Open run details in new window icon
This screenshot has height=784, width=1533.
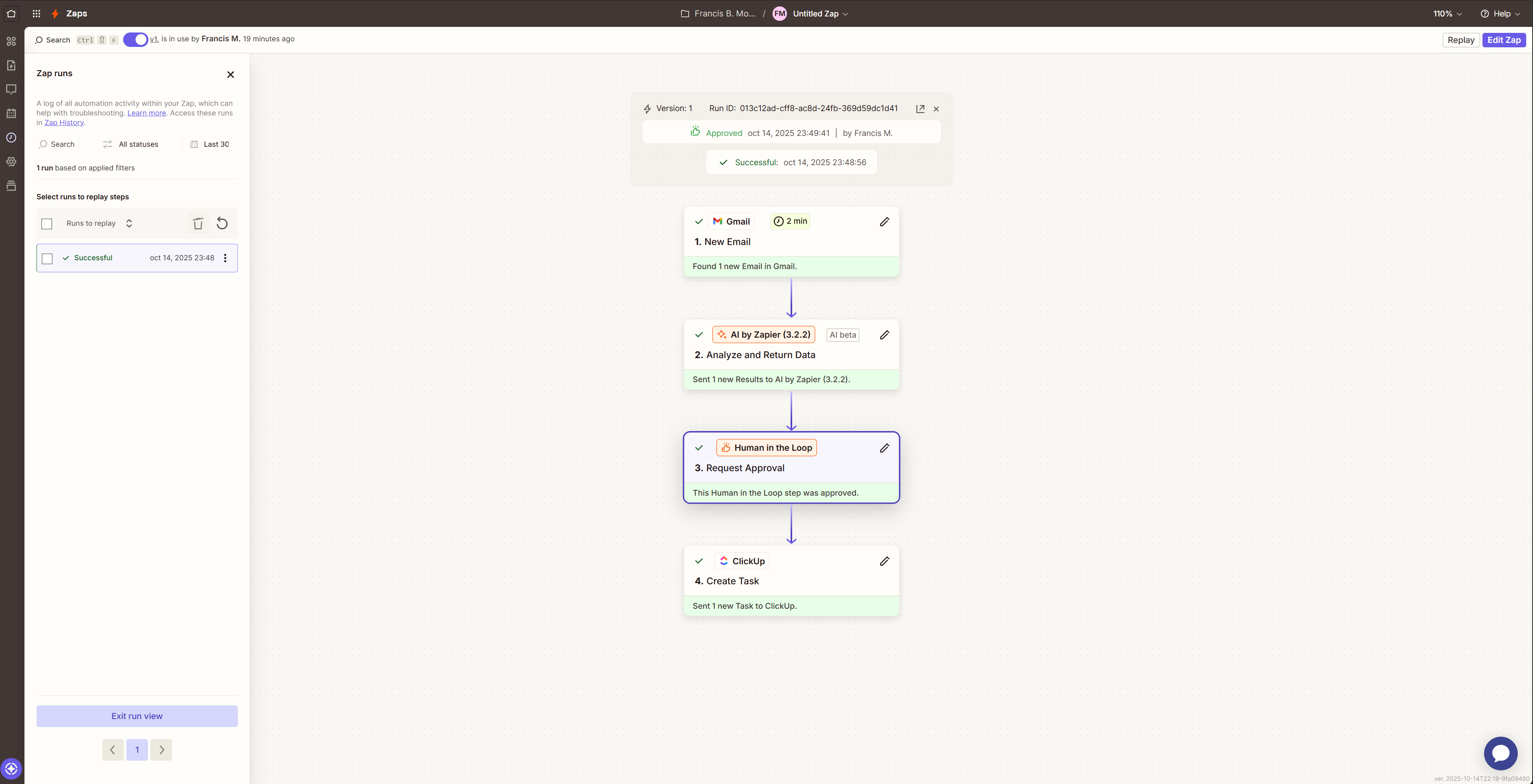tap(920, 109)
